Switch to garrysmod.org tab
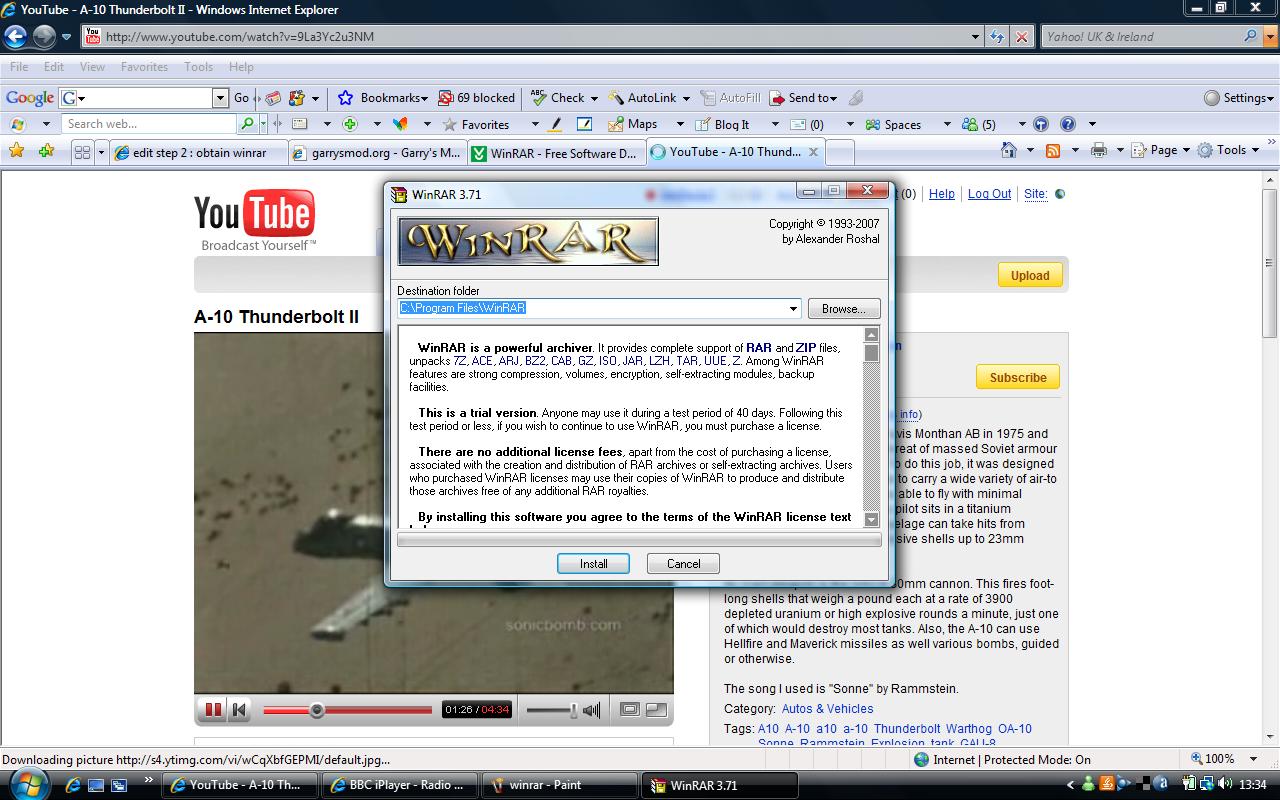This screenshot has width=1280, height=800. click(377, 153)
